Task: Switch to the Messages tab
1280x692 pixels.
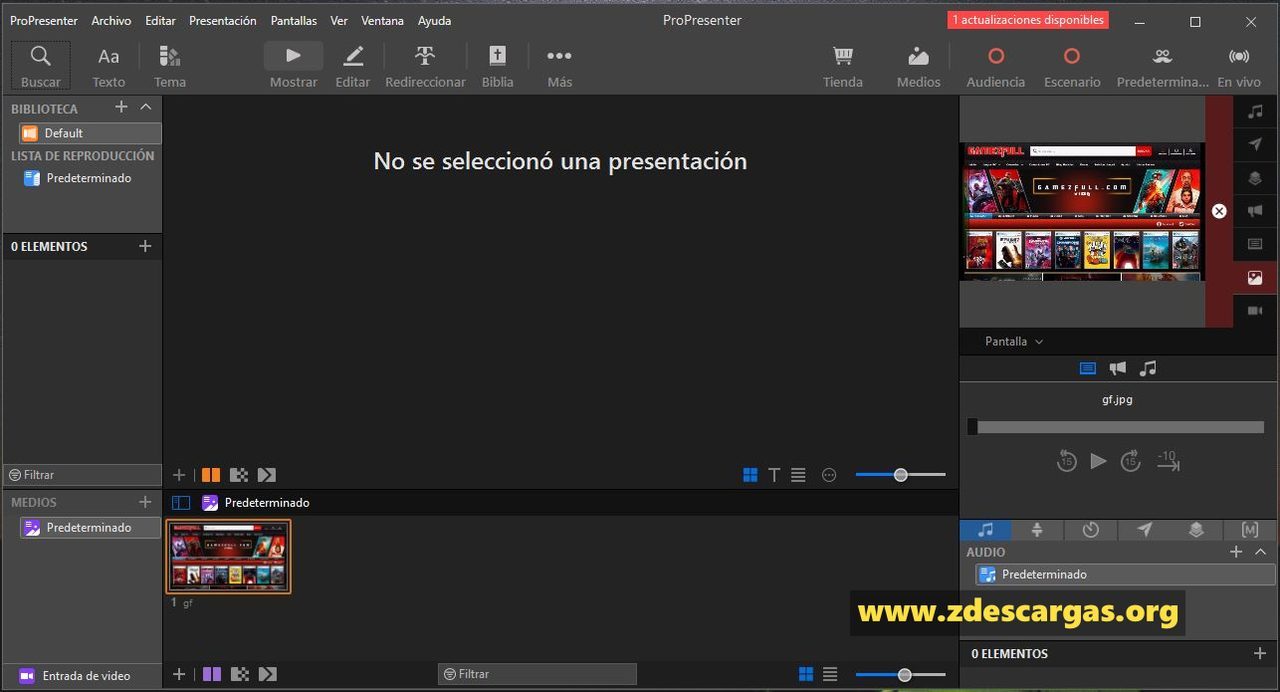Action: (1144, 530)
